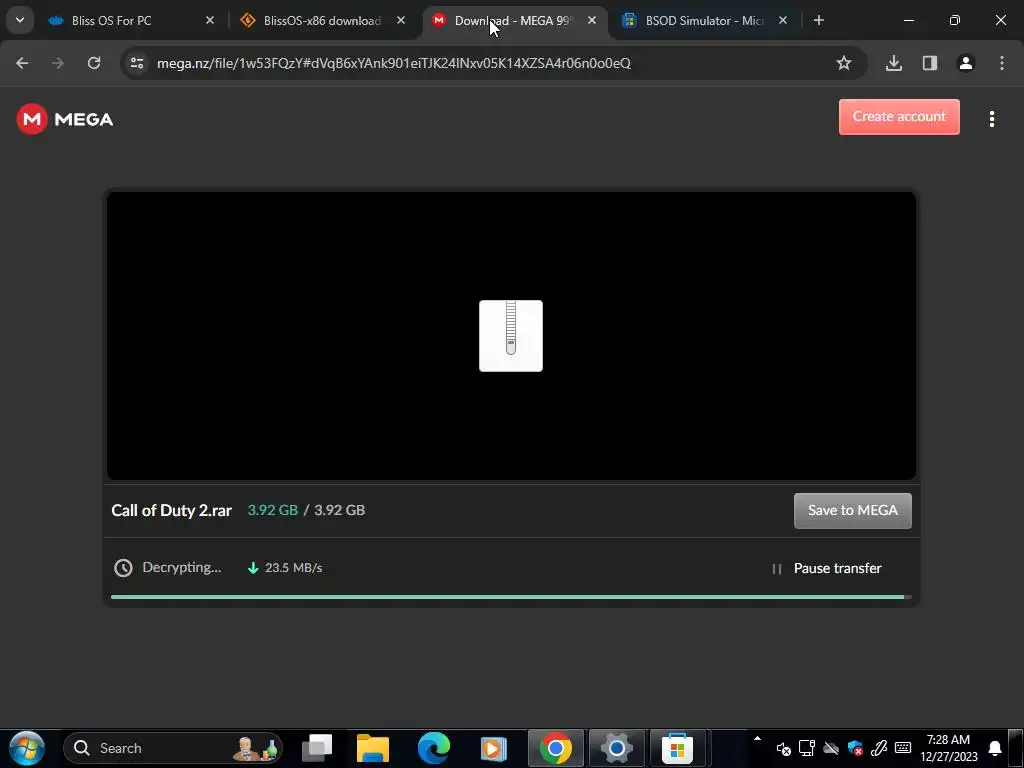Image resolution: width=1024 pixels, height=768 pixels.
Task: Launch Microsoft Edge from taskbar
Action: pyautogui.click(x=434, y=748)
